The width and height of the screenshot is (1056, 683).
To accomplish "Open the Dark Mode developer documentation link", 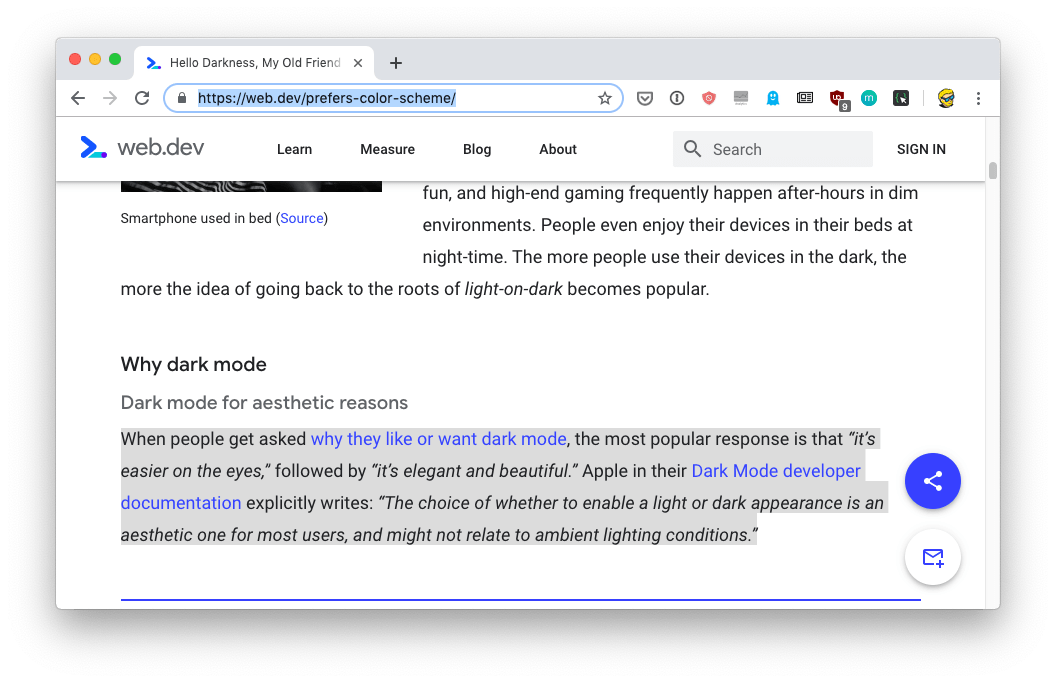I will 776,470.
